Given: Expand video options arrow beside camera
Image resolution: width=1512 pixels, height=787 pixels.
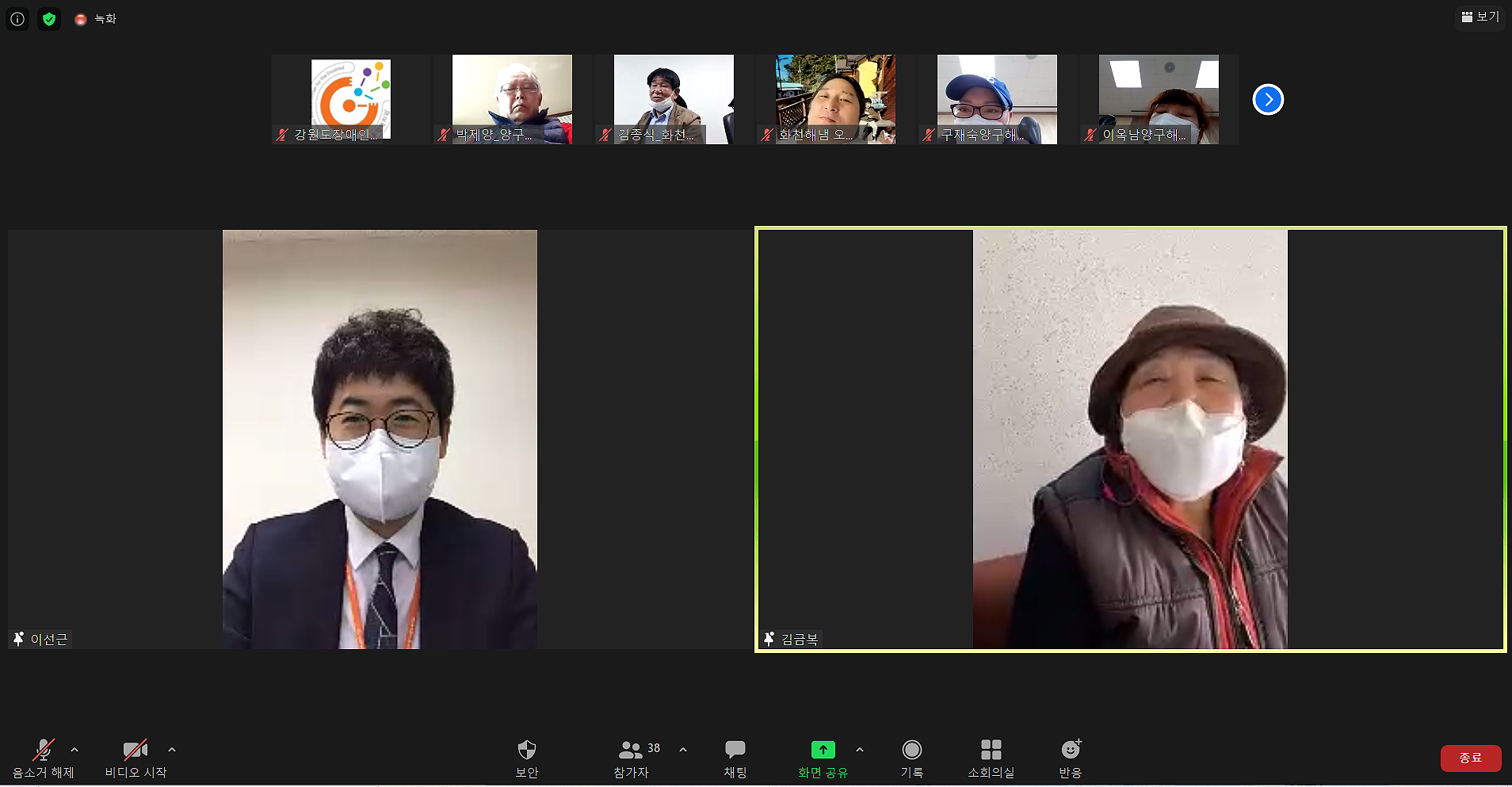Looking at the screenshot, I should pyautogui.click(x=172, y=749).
